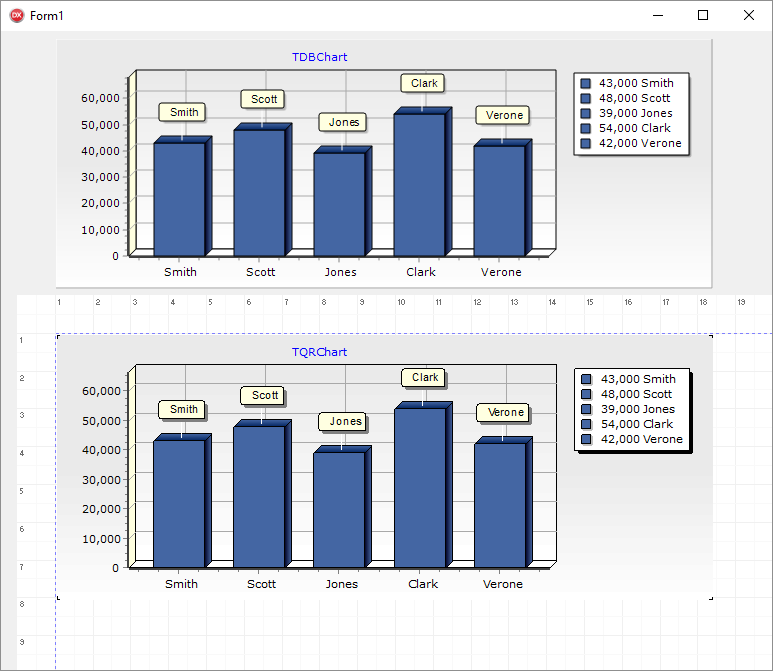
Task: Click the Scott bottom axis label in TQRChart
Action: coord(261,584)
